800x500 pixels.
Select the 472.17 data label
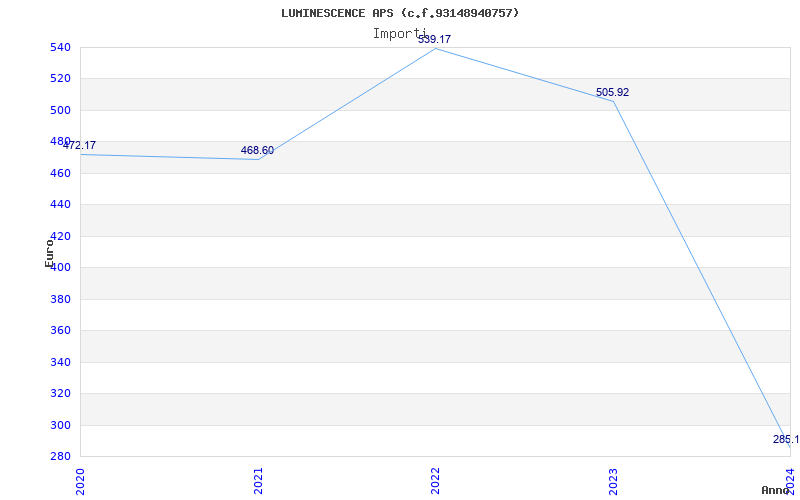[79, 145]
